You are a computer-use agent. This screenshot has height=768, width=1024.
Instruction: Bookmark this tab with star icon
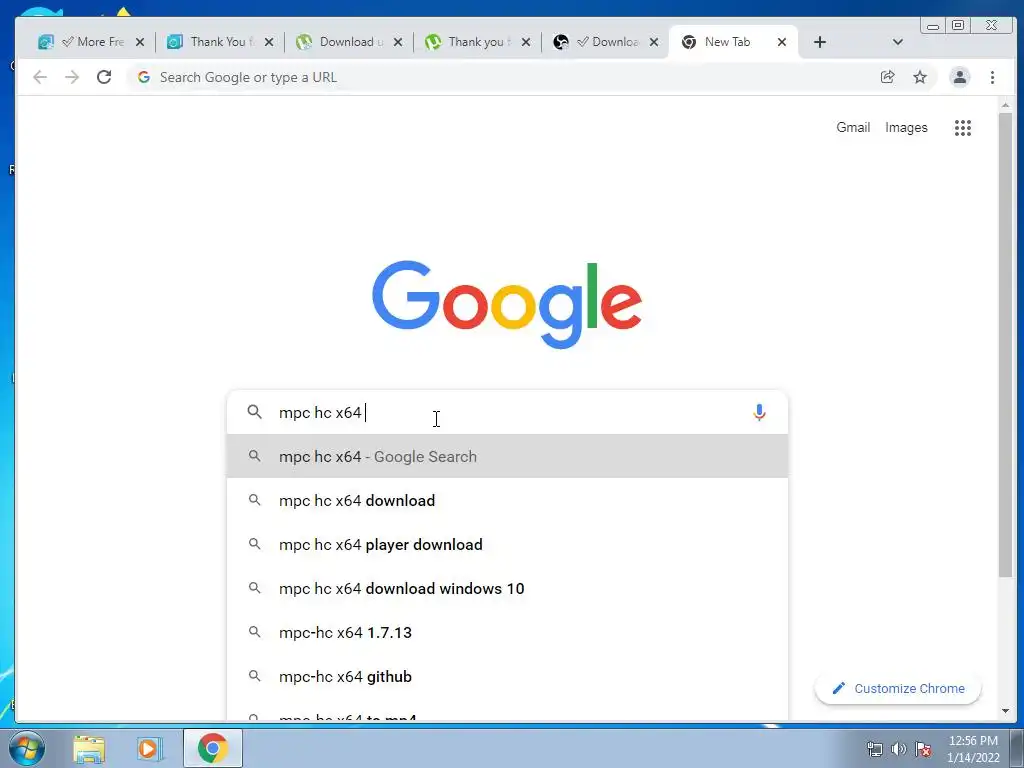pos(920,77)
